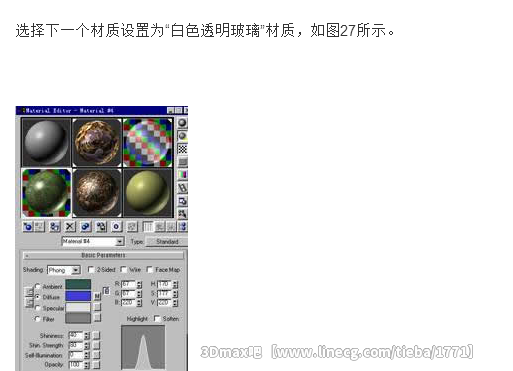Click the Diffuse map button marked M
This screenshot has height=371, width=513.
click(x=97, y=296)
